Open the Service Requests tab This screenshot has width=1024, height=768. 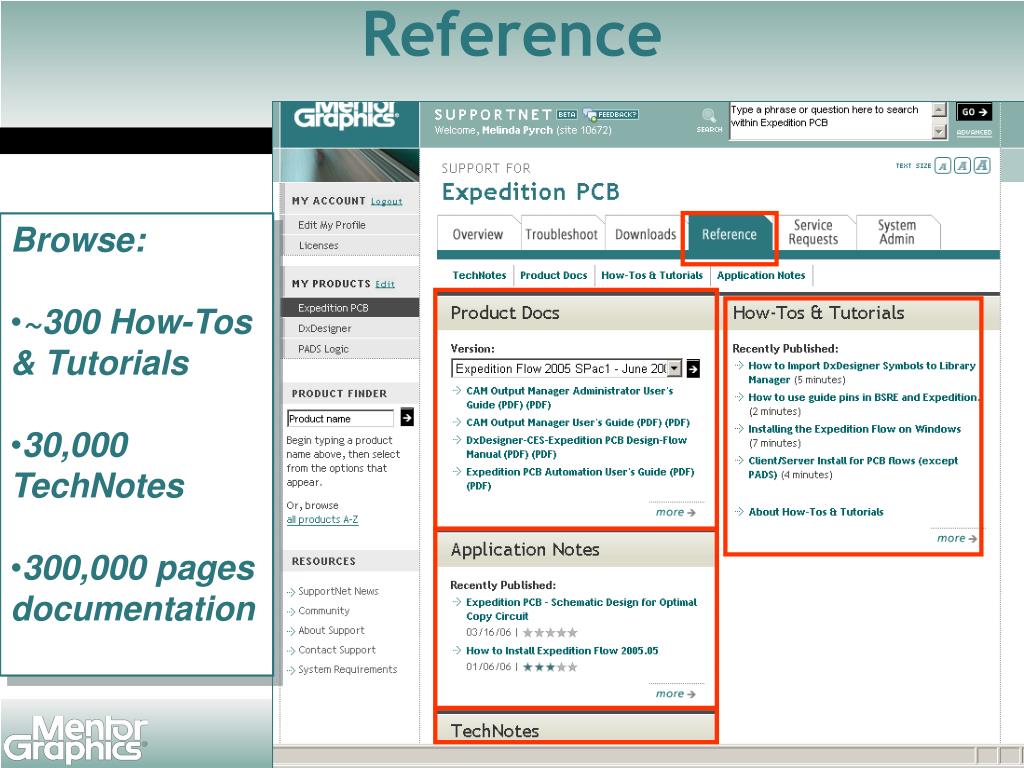813,232
